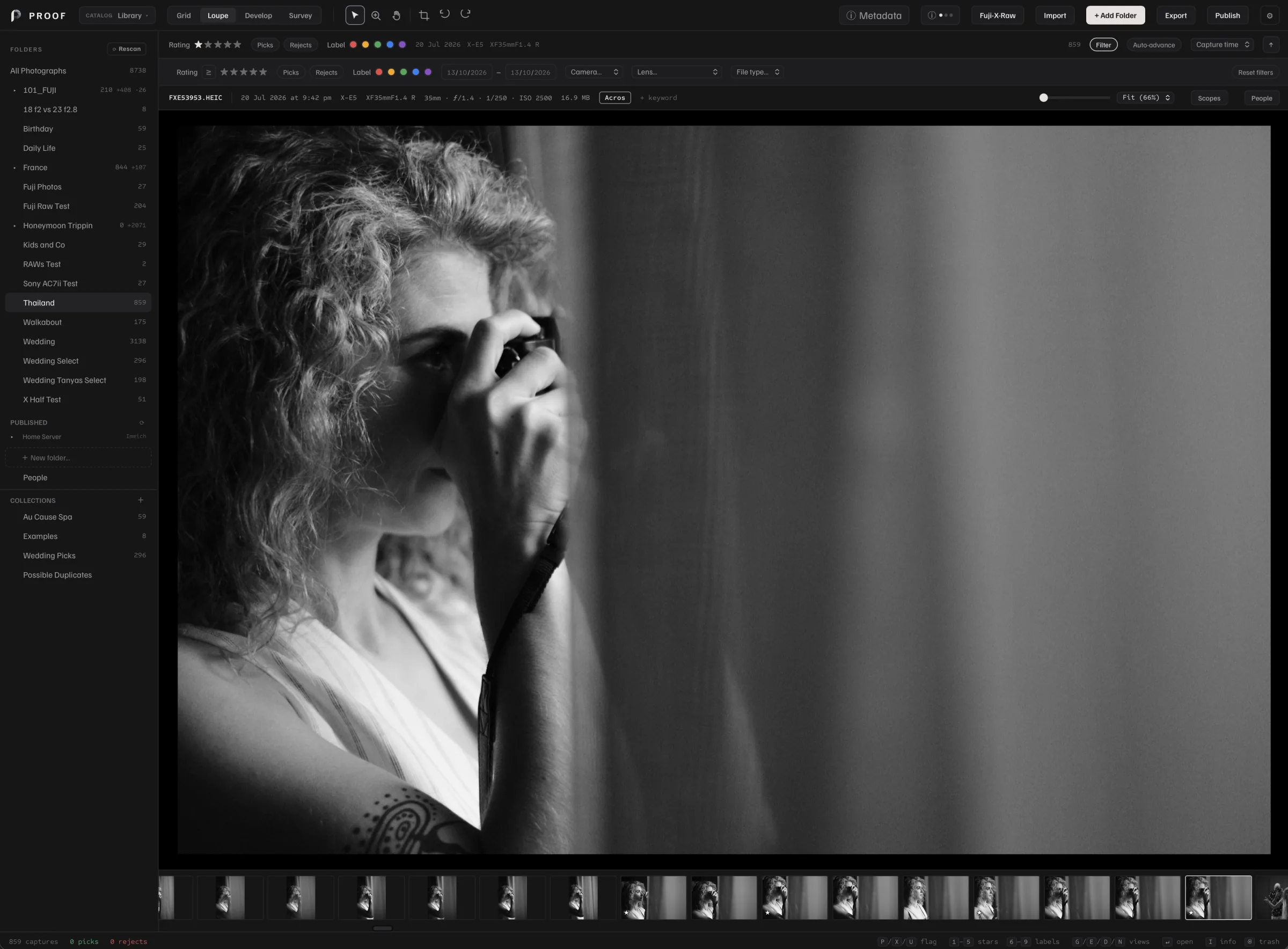The width and height of the screenshot is (1288, 949).
Task: Switch to Grid view
Action: click(184, 16)
